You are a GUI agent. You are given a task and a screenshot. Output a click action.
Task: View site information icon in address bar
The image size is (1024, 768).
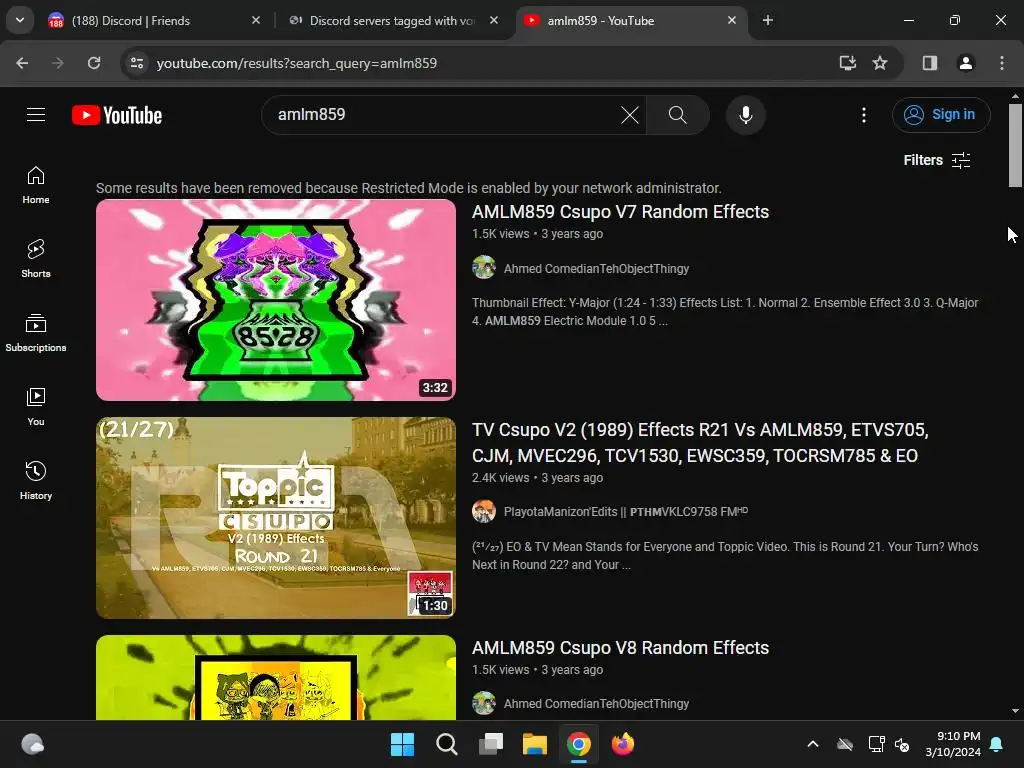pyautogui.click(x=137, y=63)
